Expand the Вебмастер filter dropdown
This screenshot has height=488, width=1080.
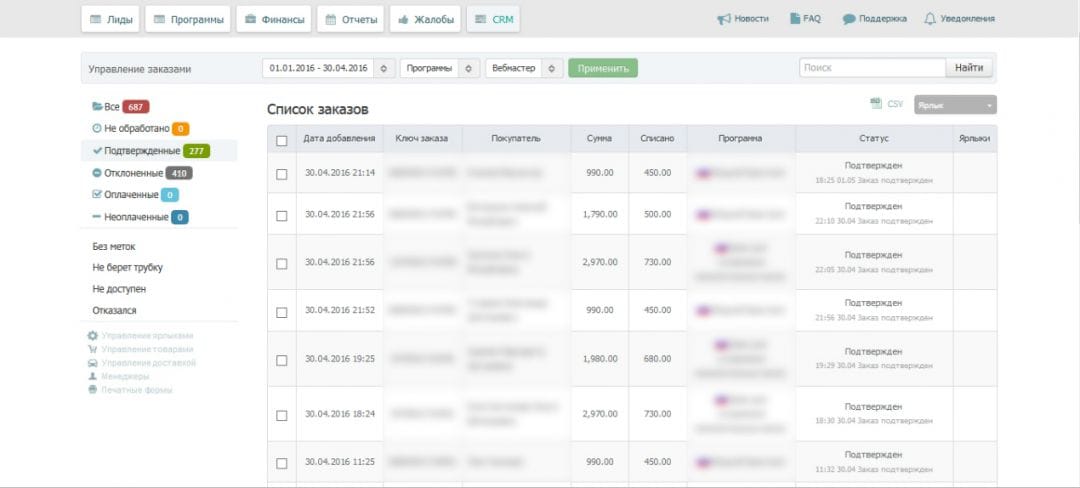click(524, 68)
